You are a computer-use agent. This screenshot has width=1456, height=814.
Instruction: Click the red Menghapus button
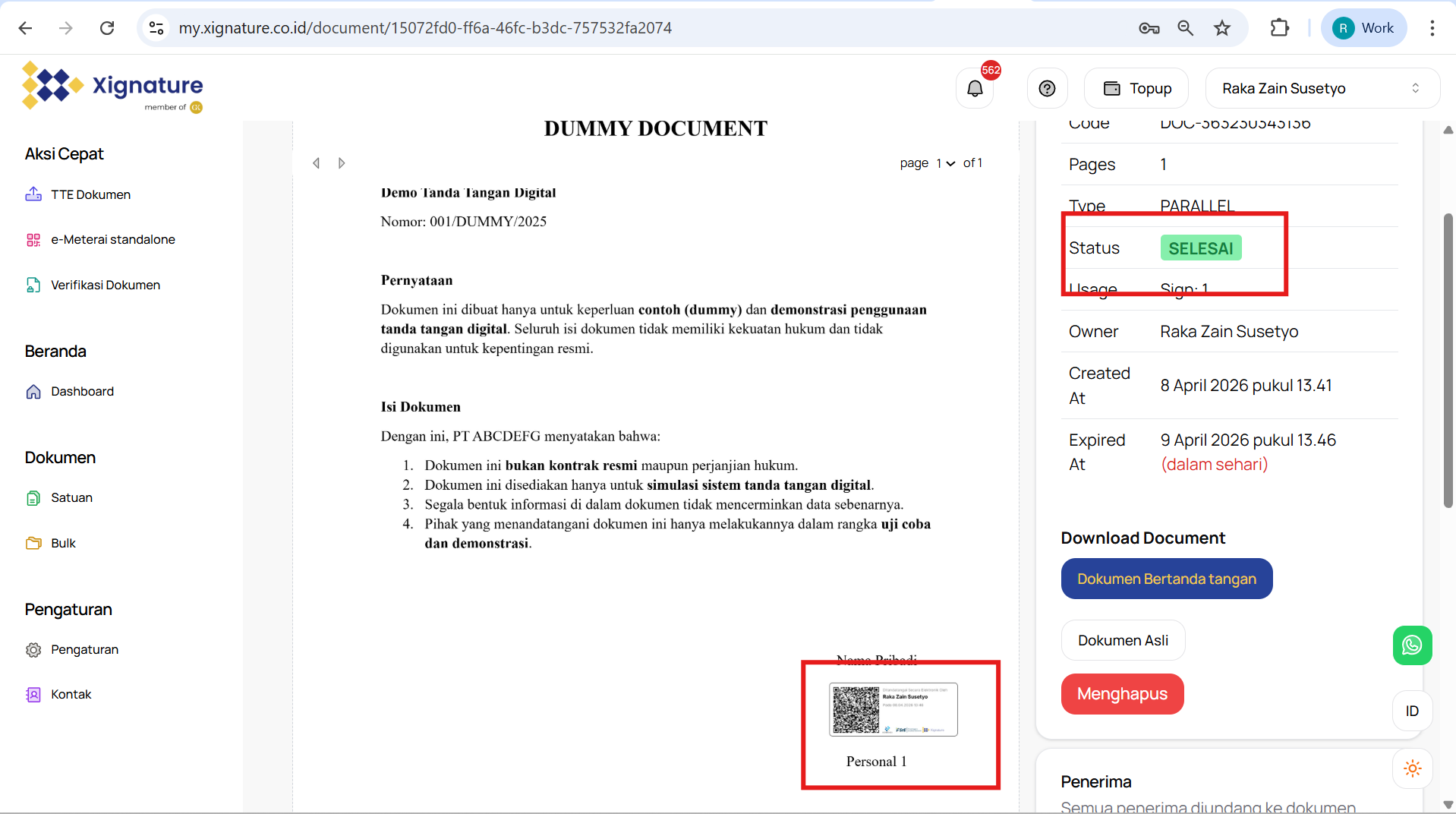tap(1122, 694)
